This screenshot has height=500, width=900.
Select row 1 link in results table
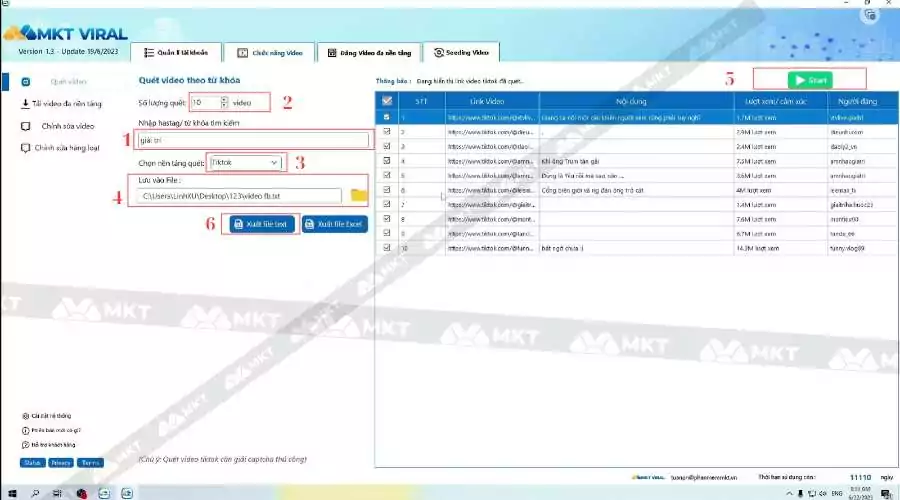click(491, 117)
